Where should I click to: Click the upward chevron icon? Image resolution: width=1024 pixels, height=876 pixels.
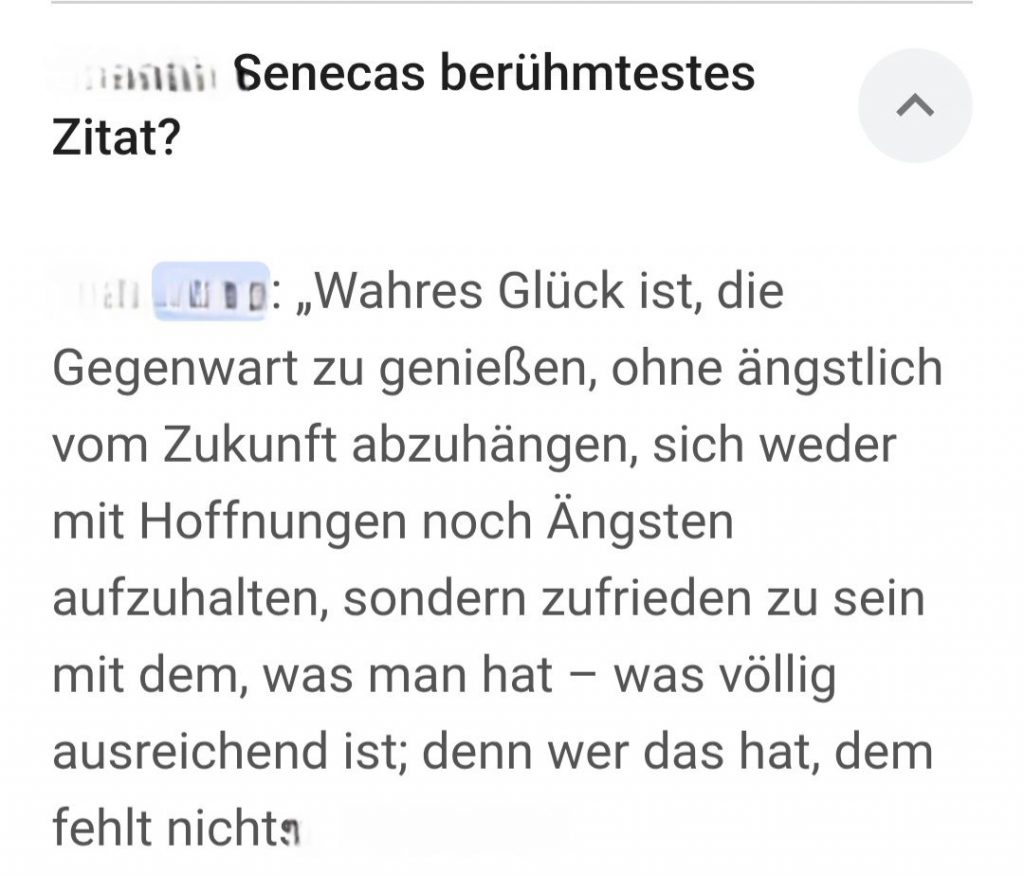click(x=915, y=106)
